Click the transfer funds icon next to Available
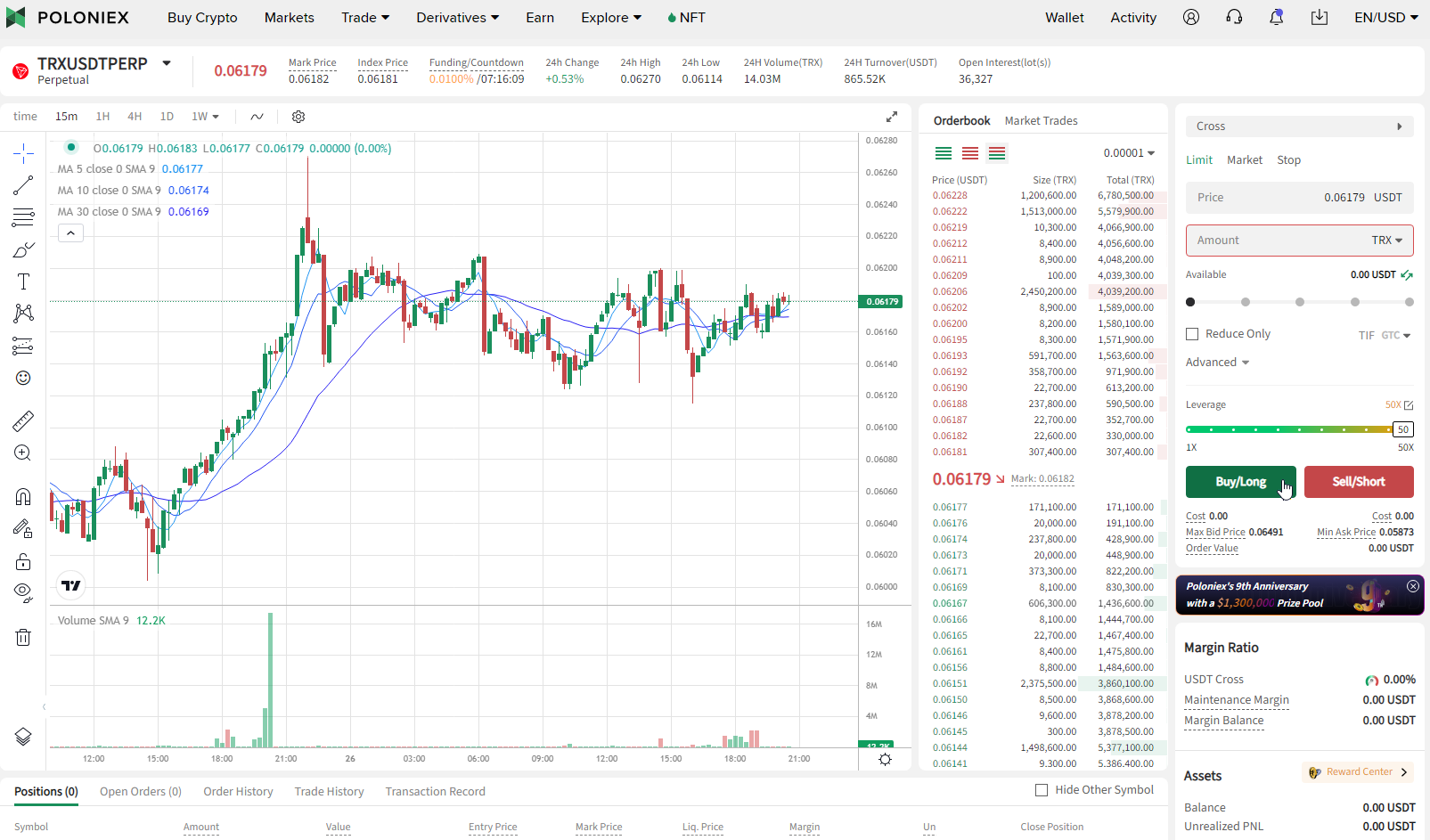 tap(1407, 274)
